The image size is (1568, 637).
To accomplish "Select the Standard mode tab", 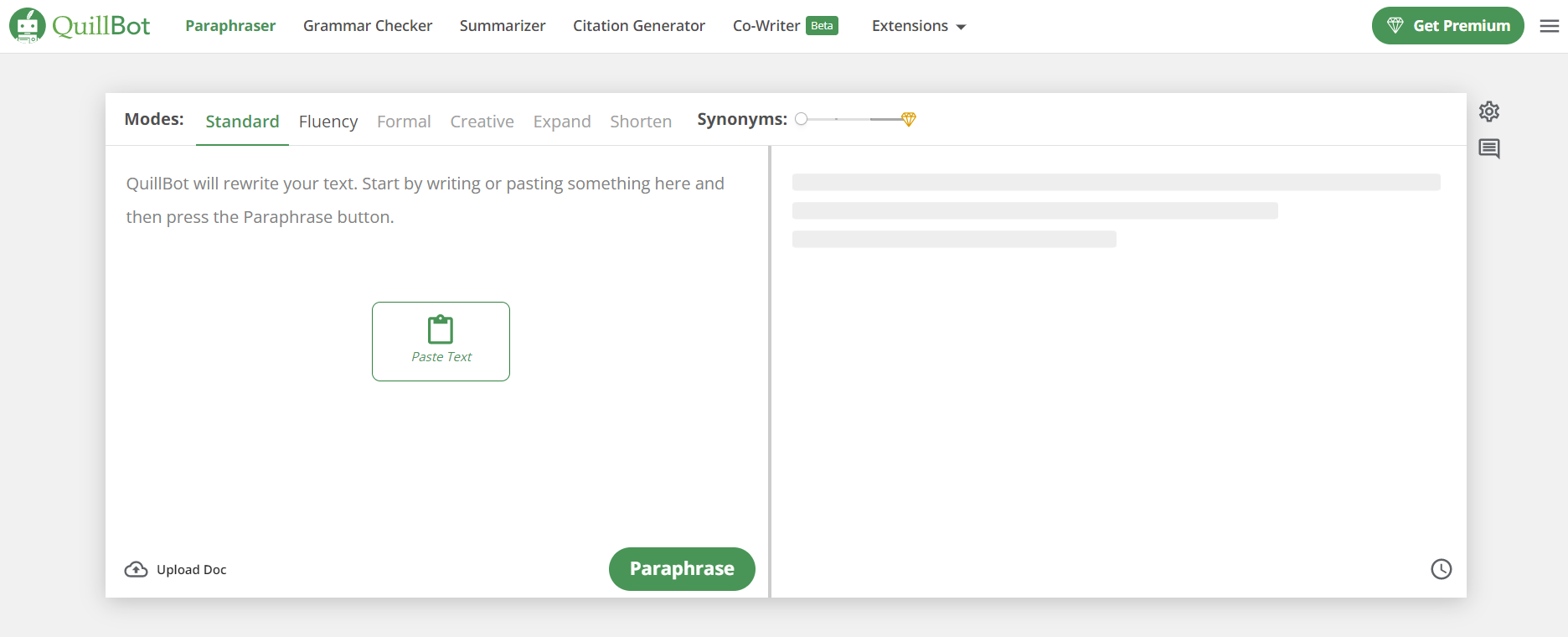I will click(x=242, y=122).
